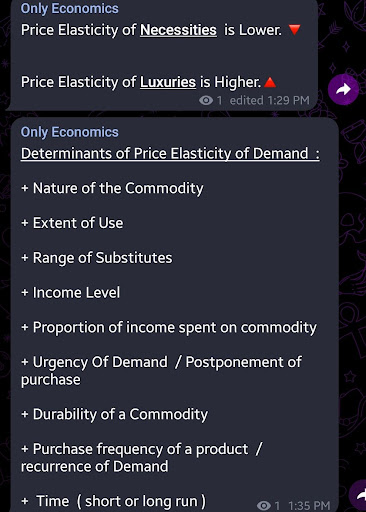Tap the forward arrow beside the first message
The width and height of the screenshot is (366, 512).
point(343,89)
